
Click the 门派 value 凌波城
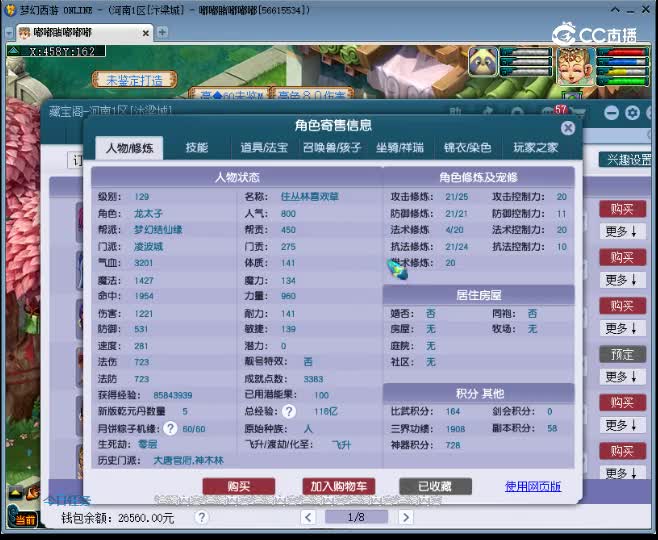(148, 246)
